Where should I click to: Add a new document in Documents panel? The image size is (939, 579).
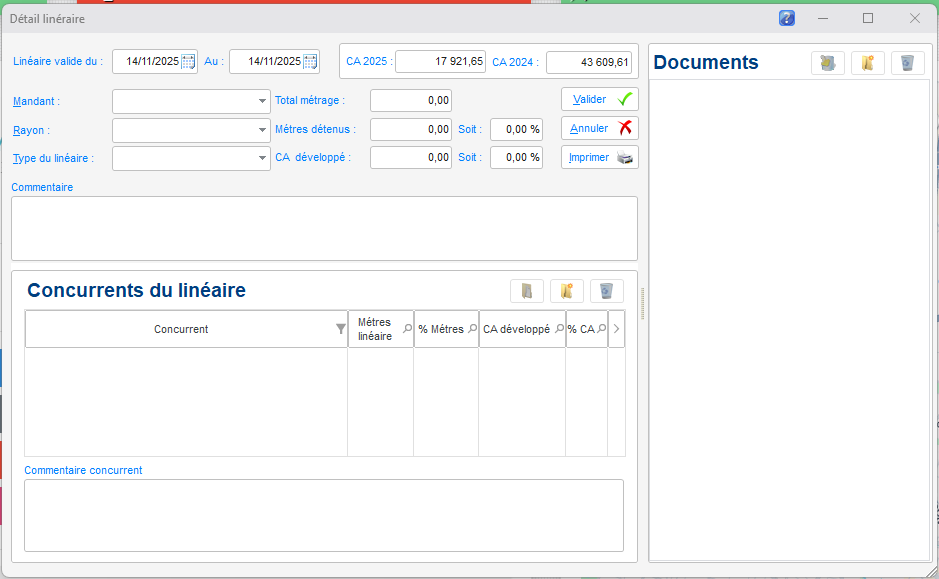pos(868,63)
